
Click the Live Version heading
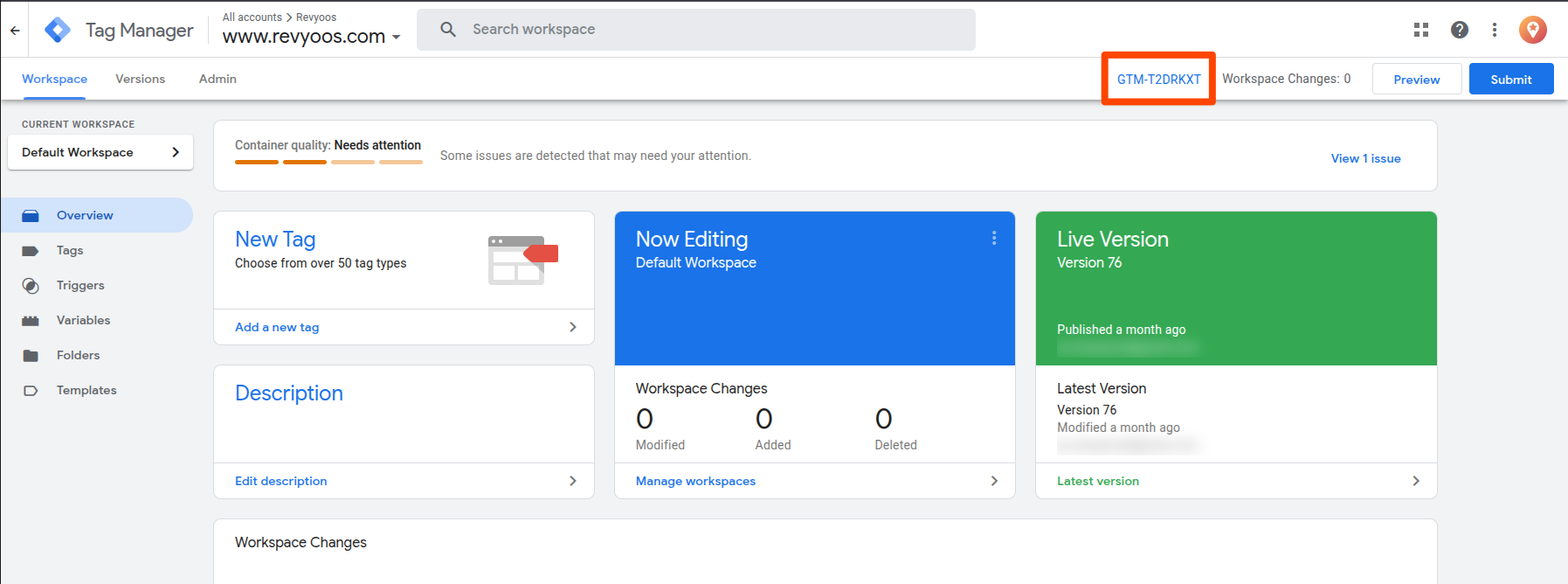tap(1113, 240)
